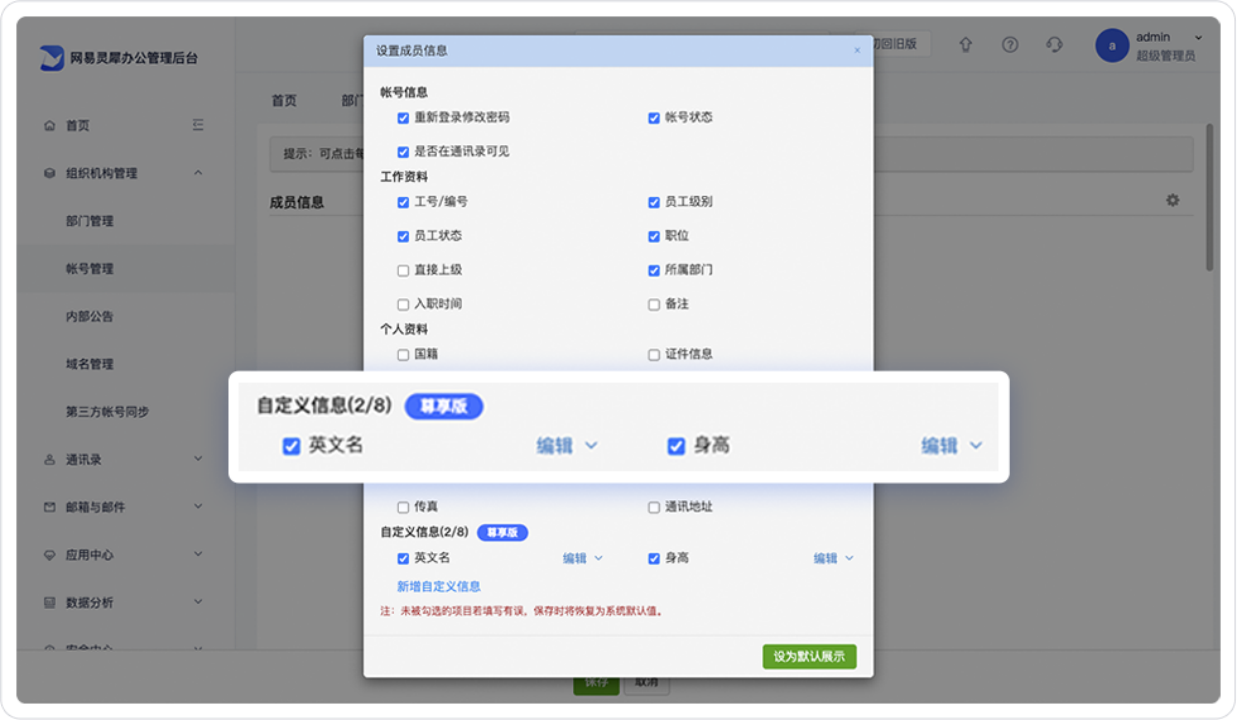Viewport: 1237px width, 720px height.
Task: Uncheck the 重新登录修改密码 checkbox
Action: pos(403,118)
